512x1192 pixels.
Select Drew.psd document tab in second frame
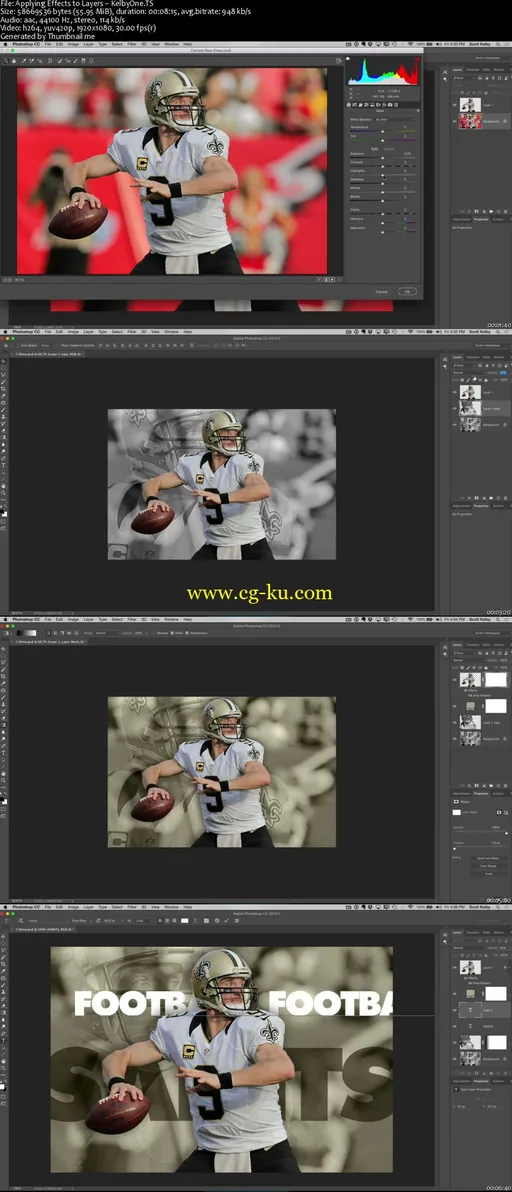point(48,354)
